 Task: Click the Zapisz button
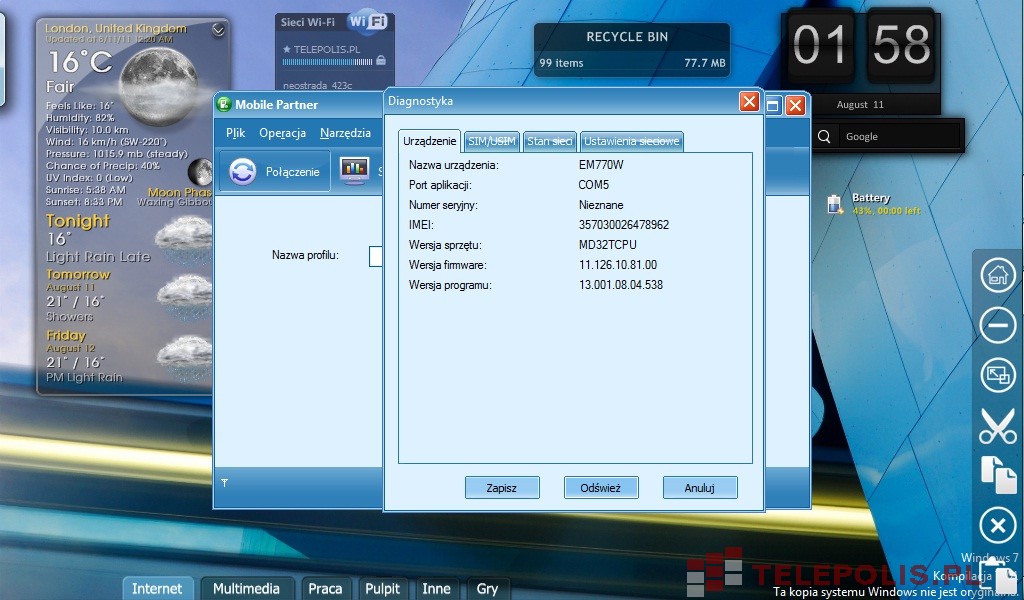(x=502, y=488)
